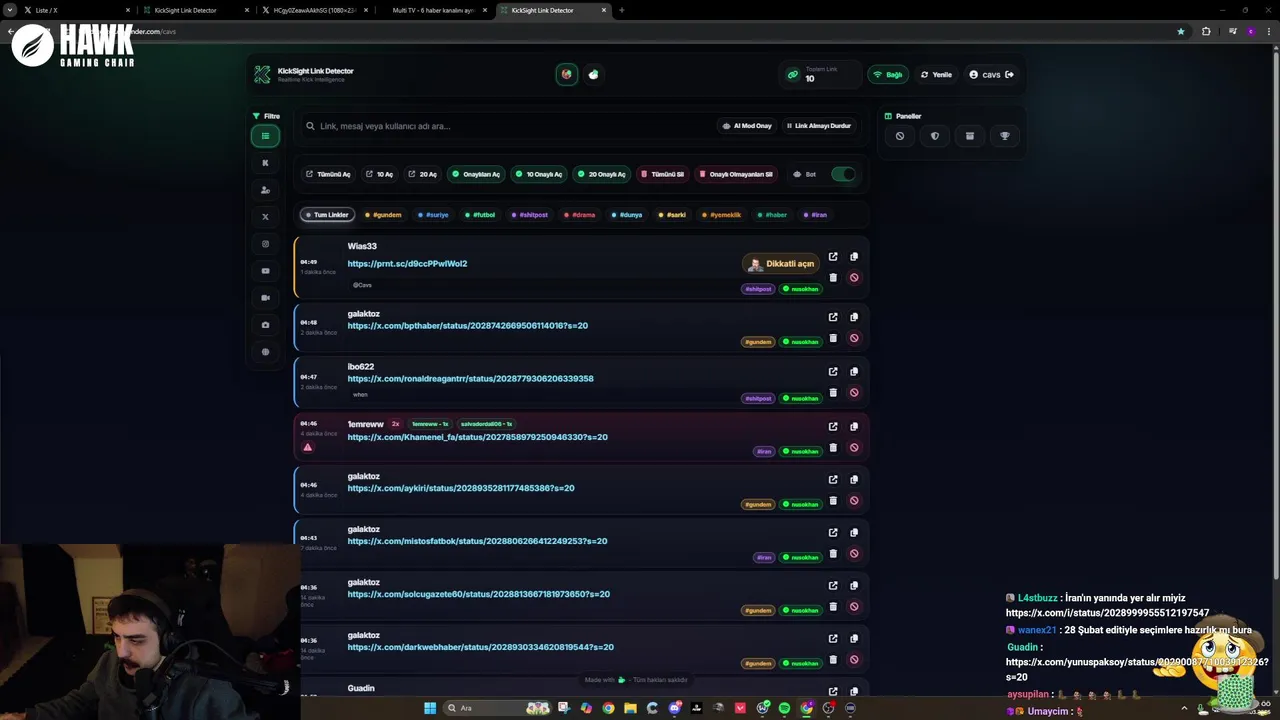Viewport: 1280px width, 720px height.
Task: Switch to the Liste / X browser tab
Action: click(x=75, y=10)
